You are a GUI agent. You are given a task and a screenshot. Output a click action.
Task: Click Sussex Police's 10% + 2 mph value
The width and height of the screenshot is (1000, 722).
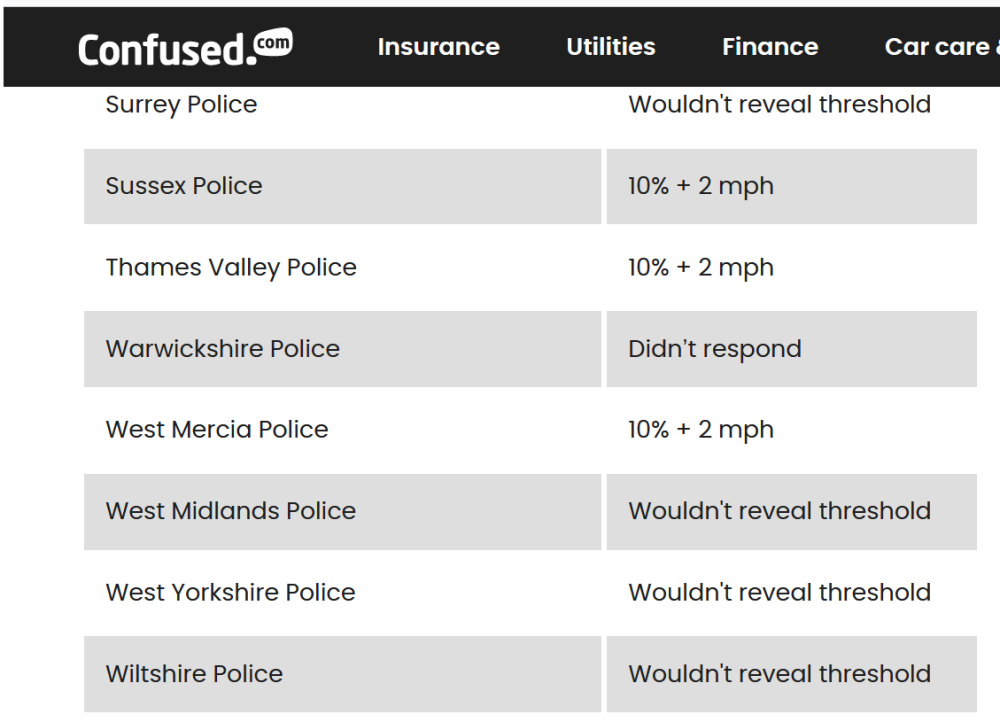coord(701,186)
